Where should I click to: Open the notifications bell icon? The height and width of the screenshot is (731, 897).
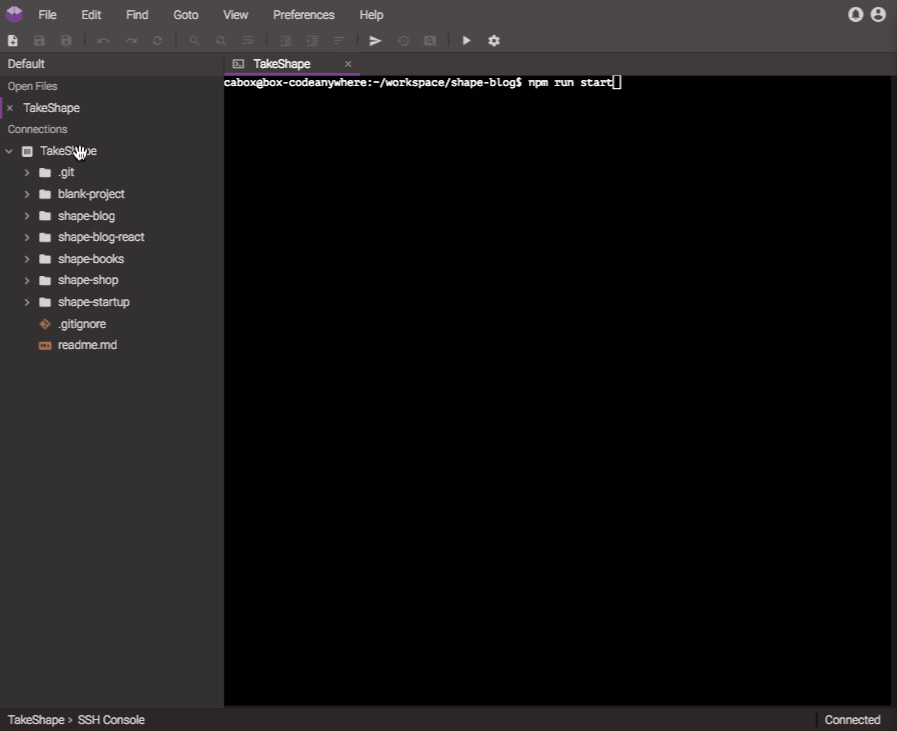coord(855,14)
